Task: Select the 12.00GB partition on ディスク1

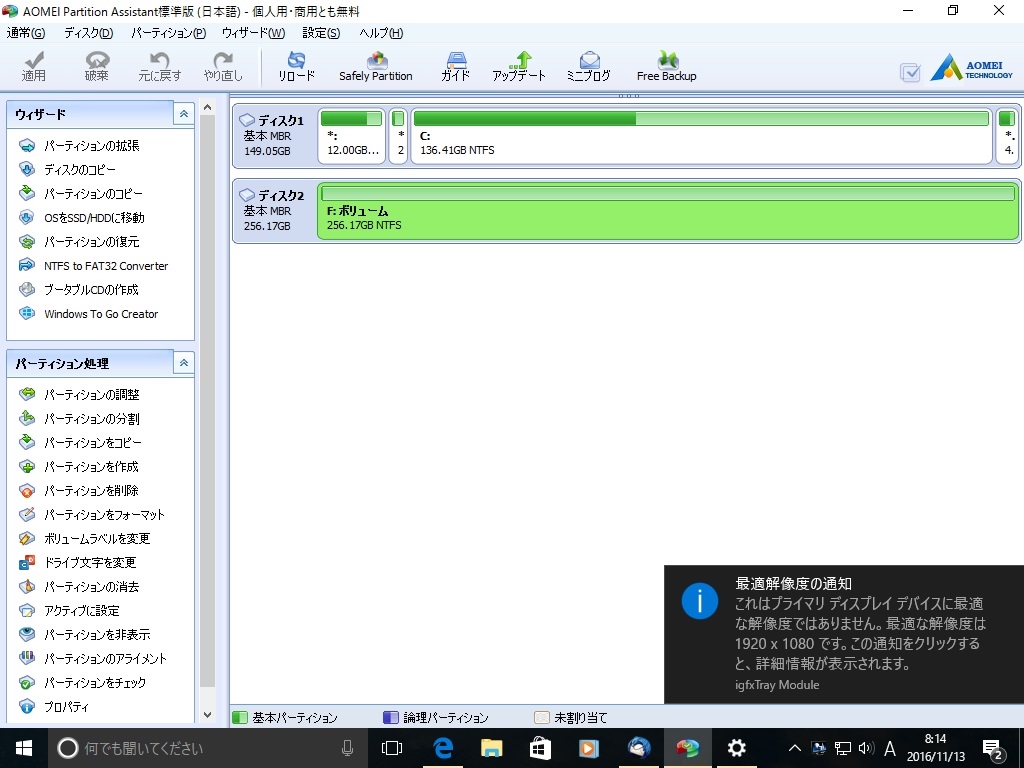Action: [x=351, y=136]
